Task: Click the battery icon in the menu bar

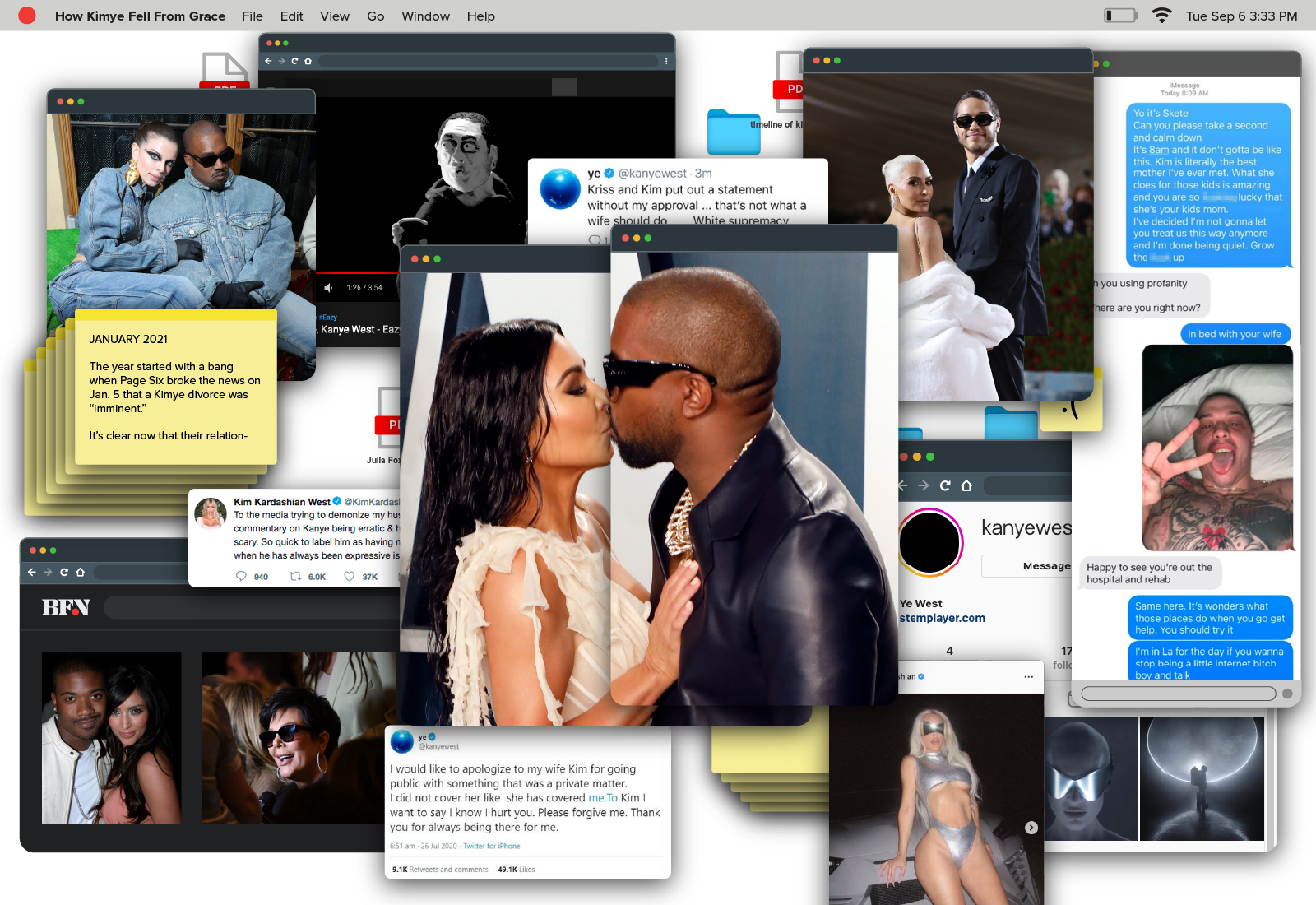Action: 1120,16
